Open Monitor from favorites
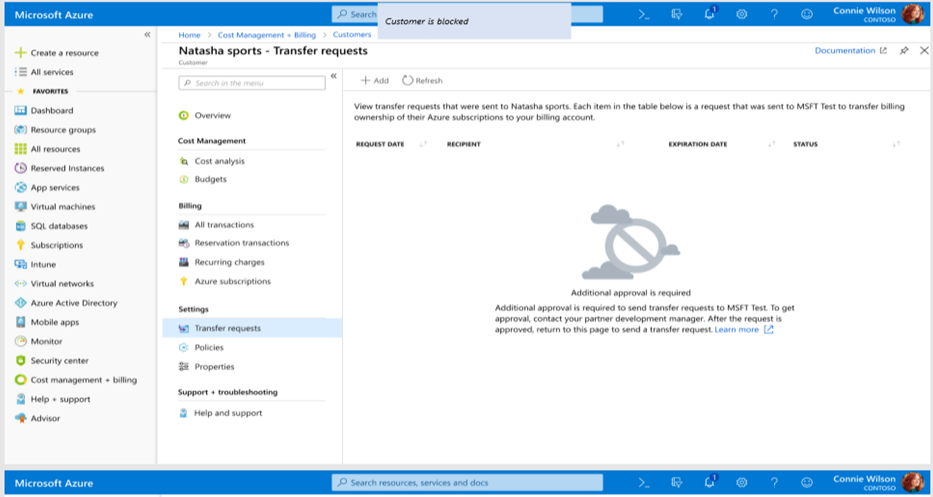 pos(39,342)
